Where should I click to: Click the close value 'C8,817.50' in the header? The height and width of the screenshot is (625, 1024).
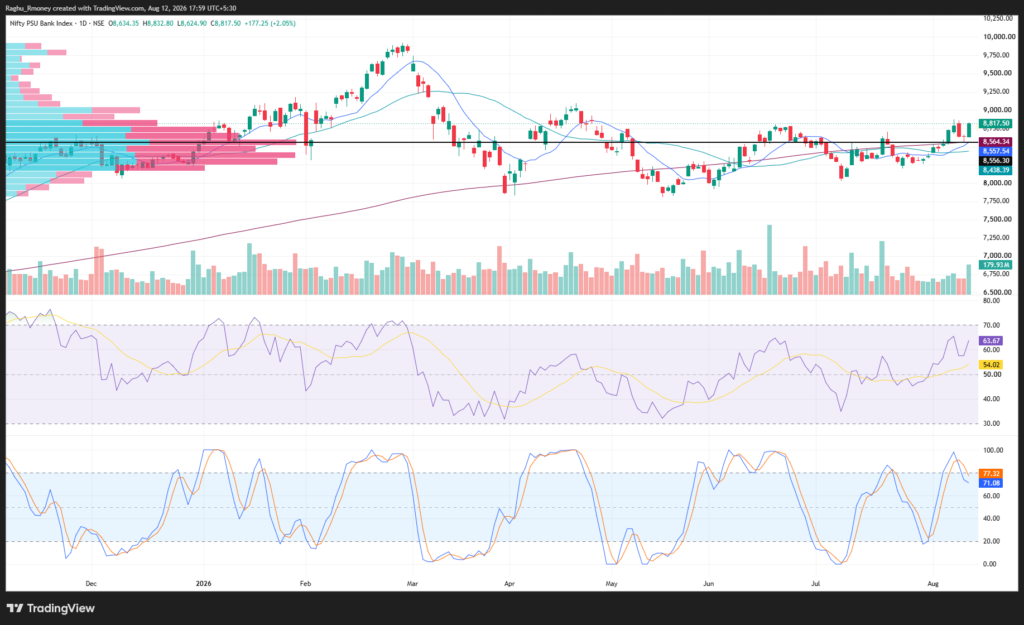[x=226, y=23]
